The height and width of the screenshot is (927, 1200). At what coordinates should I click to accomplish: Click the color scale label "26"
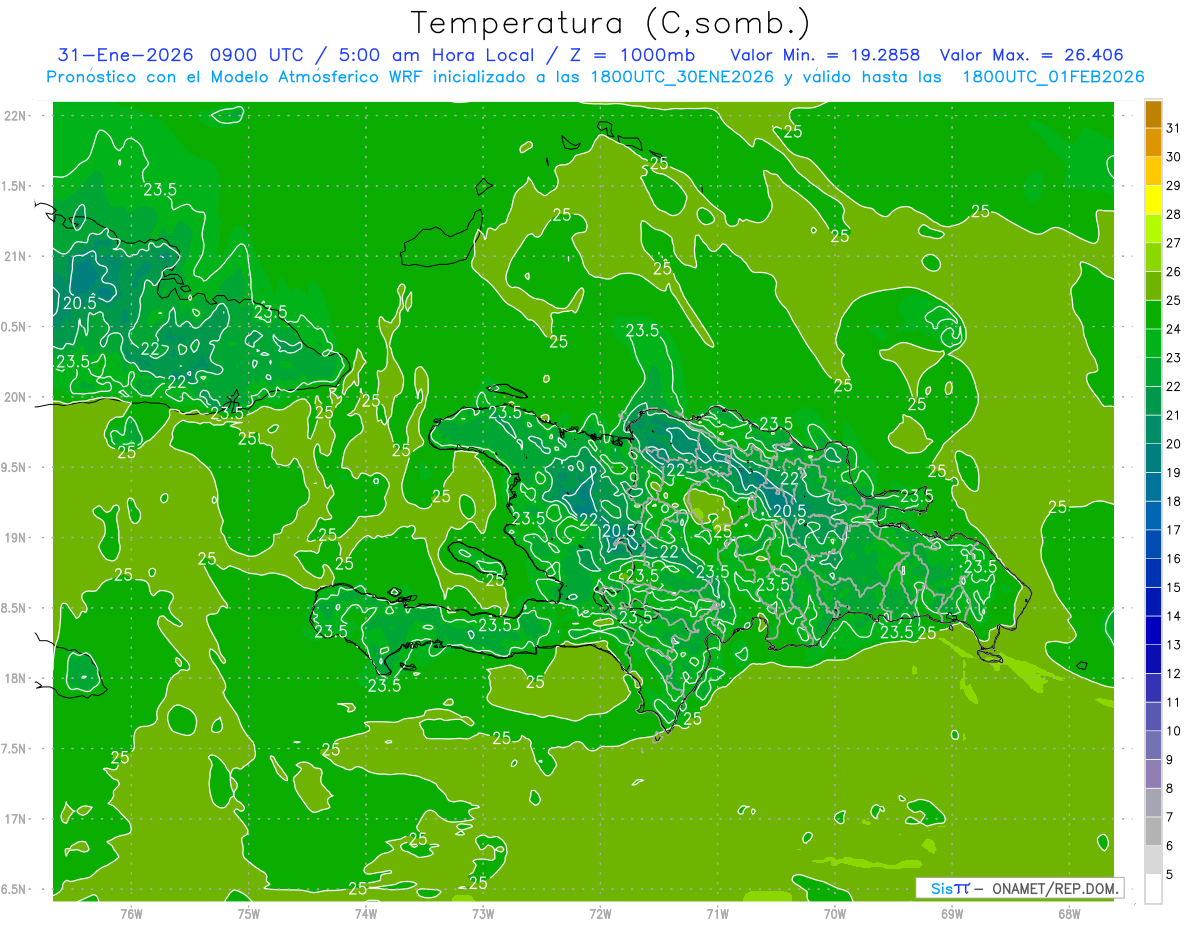tap(1173, 271)
